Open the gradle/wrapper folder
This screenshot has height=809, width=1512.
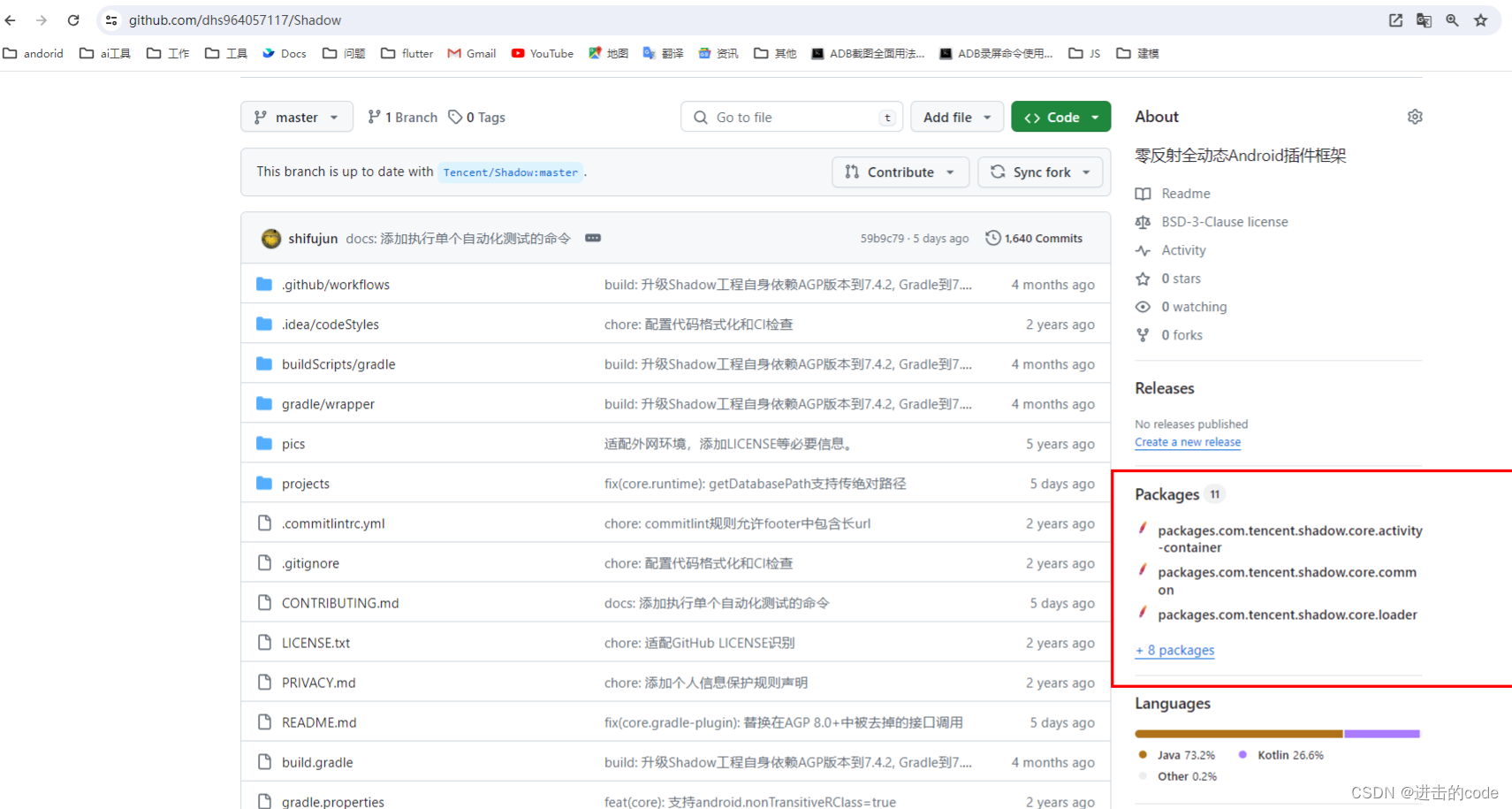[328, 404]
